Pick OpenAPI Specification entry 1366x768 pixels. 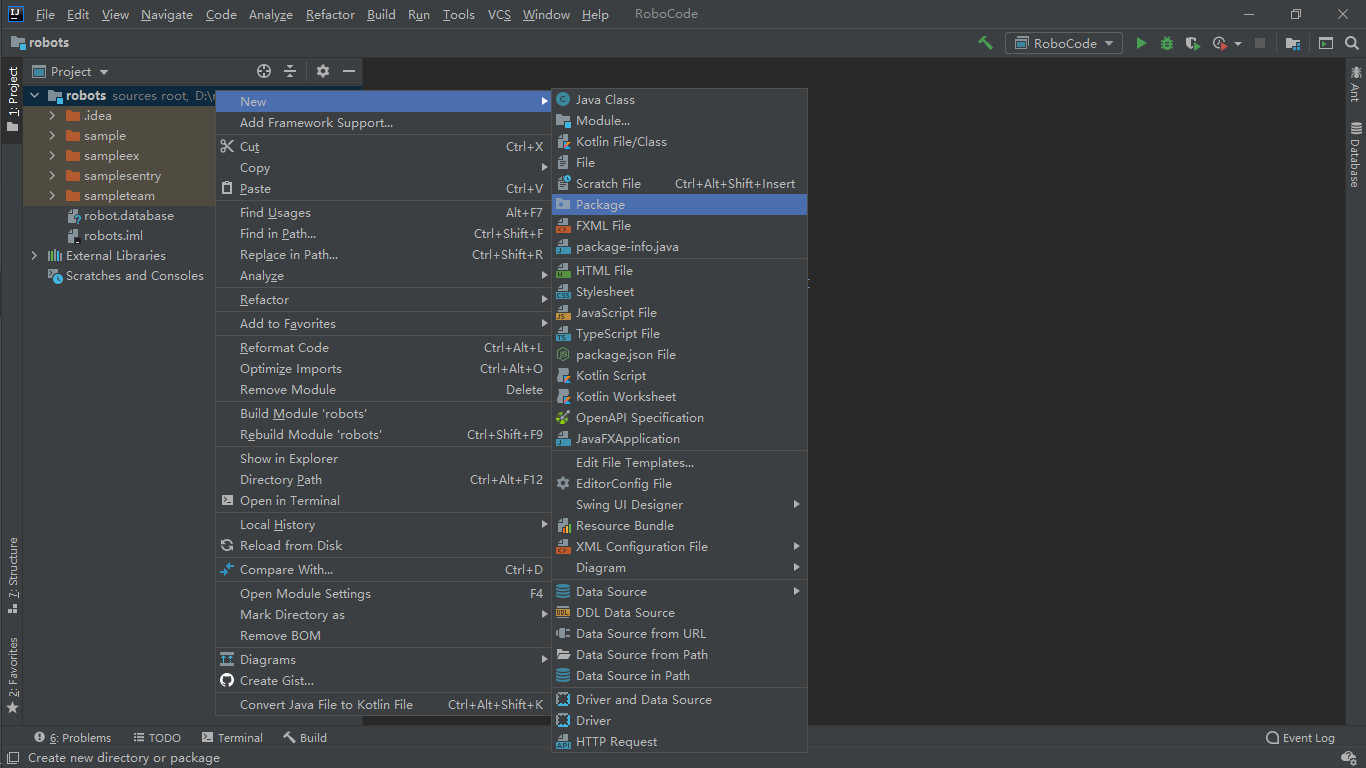point(679,418)
